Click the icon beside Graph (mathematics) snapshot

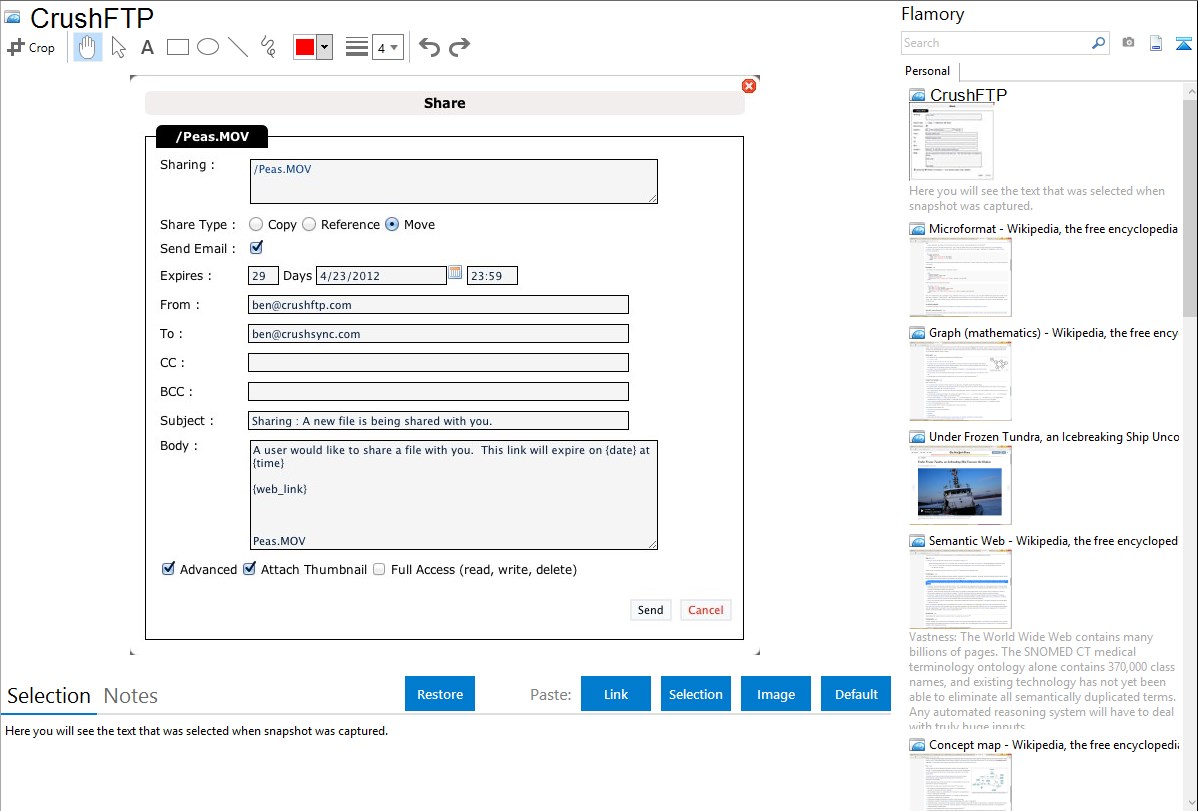[x=917, y=333]
